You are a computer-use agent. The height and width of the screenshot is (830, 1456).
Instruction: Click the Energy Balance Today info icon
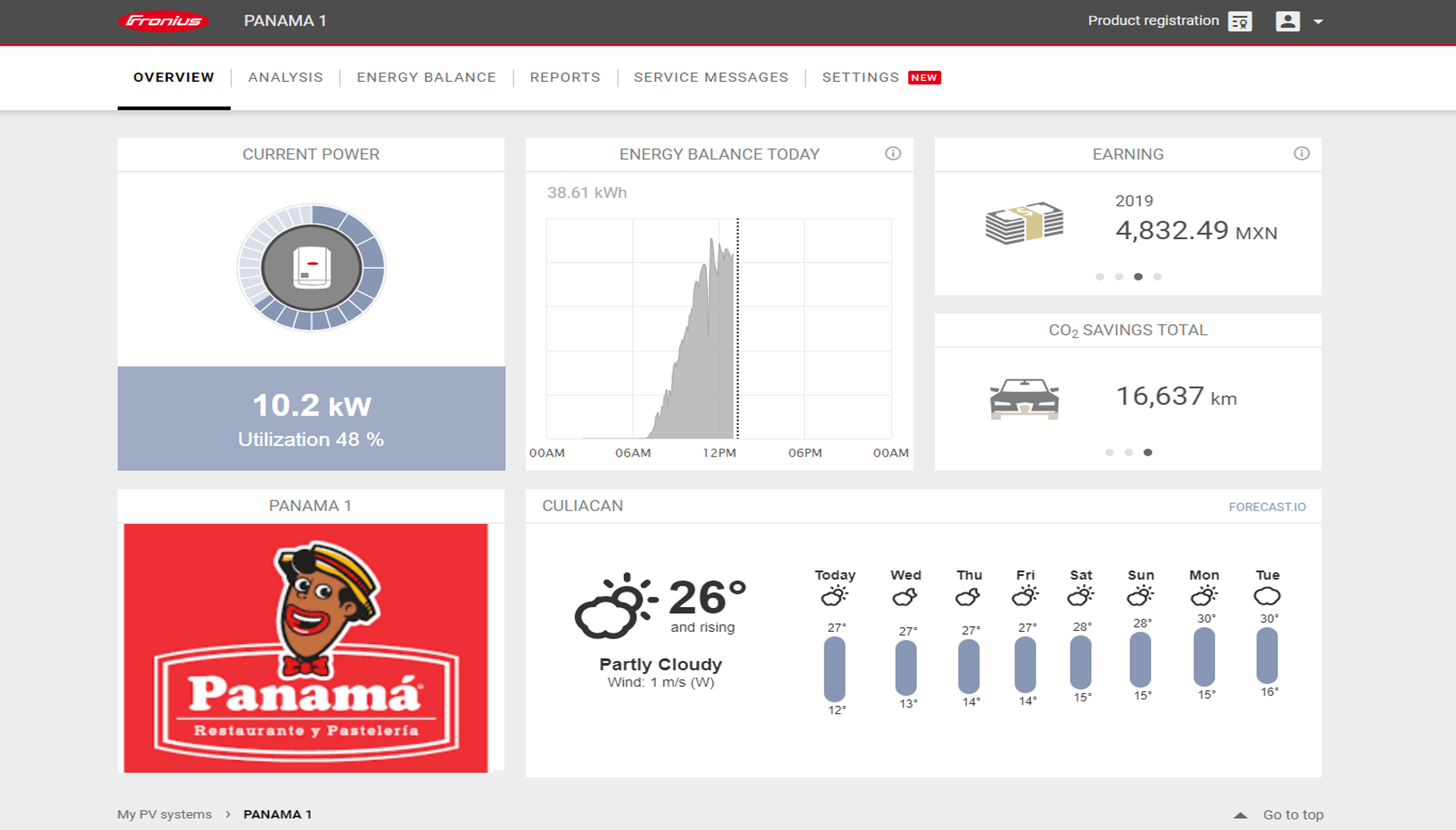(x=892, y=154)
